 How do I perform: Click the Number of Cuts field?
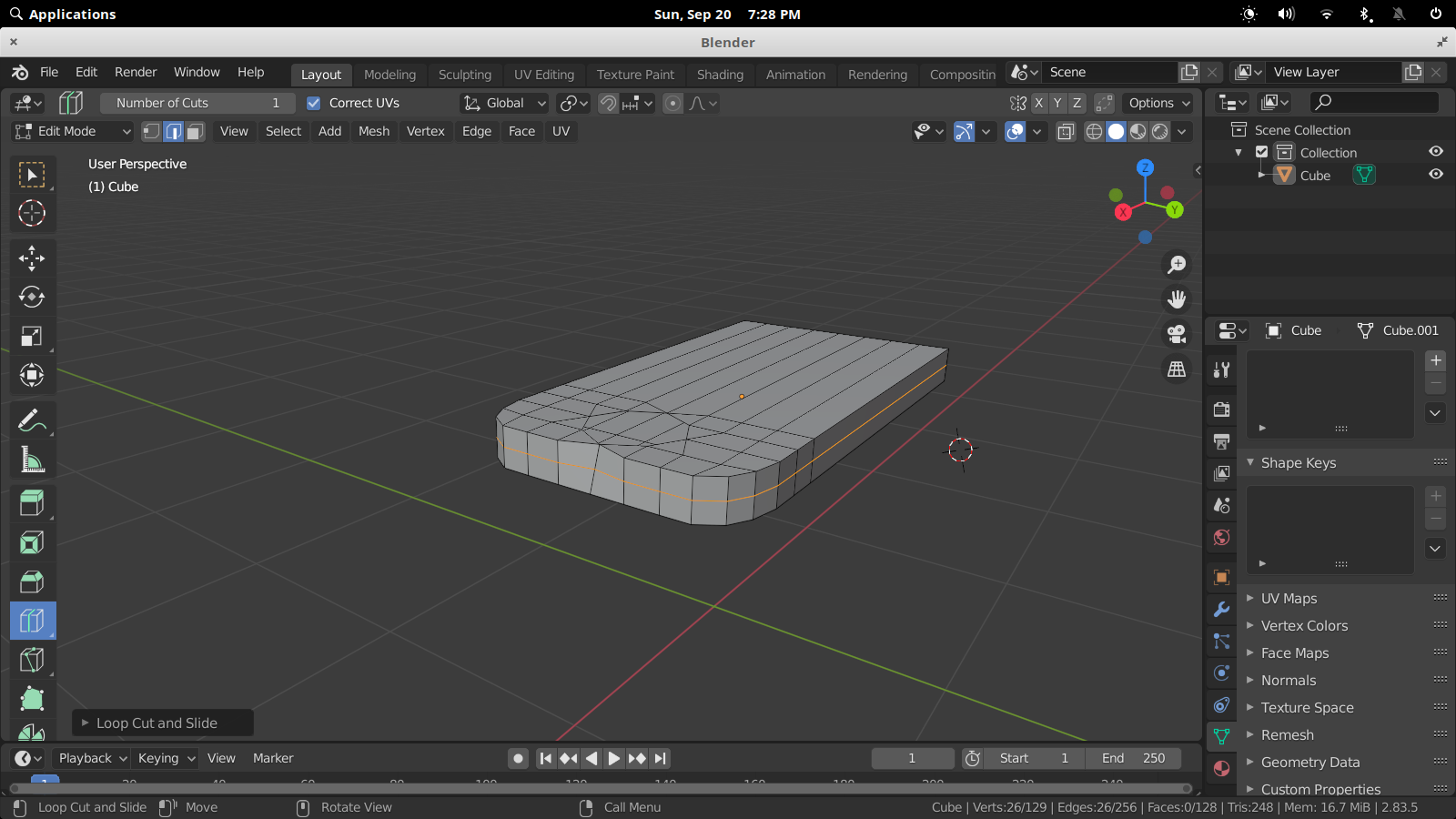click(197, 103)
